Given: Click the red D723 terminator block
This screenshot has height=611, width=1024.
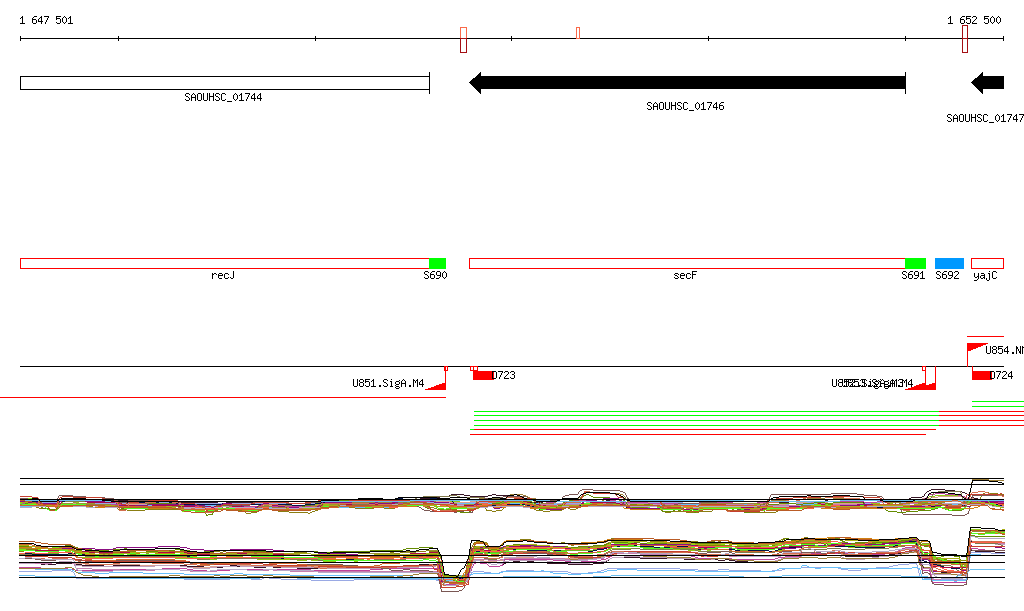Looking at the screenshot, I should [483, 375].
